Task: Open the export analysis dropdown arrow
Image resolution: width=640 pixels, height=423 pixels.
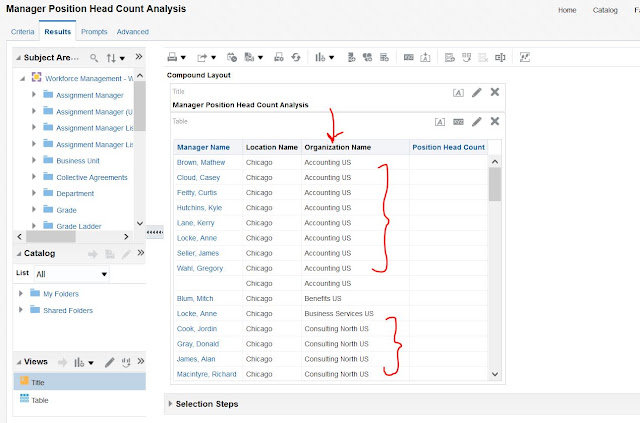Action: coord(213,58)
